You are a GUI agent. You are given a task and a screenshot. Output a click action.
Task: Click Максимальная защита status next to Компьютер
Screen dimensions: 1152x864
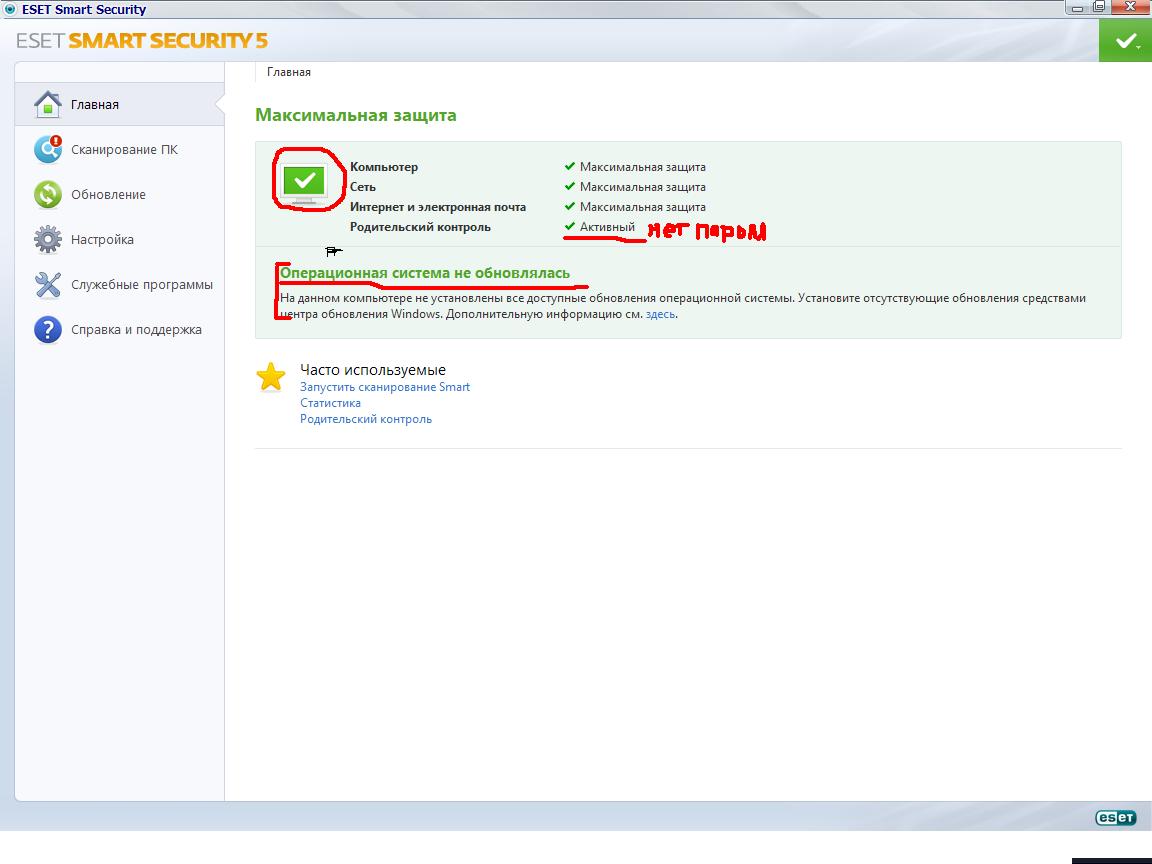(643, 167)
